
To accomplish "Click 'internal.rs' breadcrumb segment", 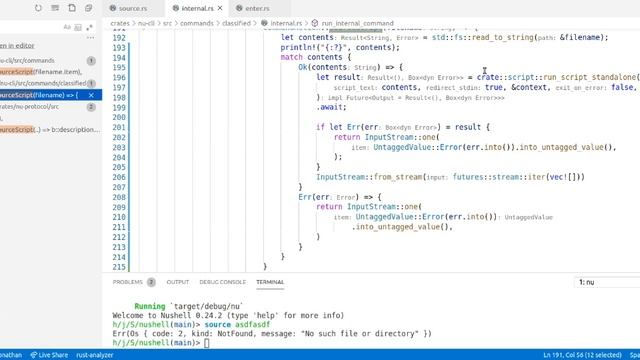I will click(286, 23).
